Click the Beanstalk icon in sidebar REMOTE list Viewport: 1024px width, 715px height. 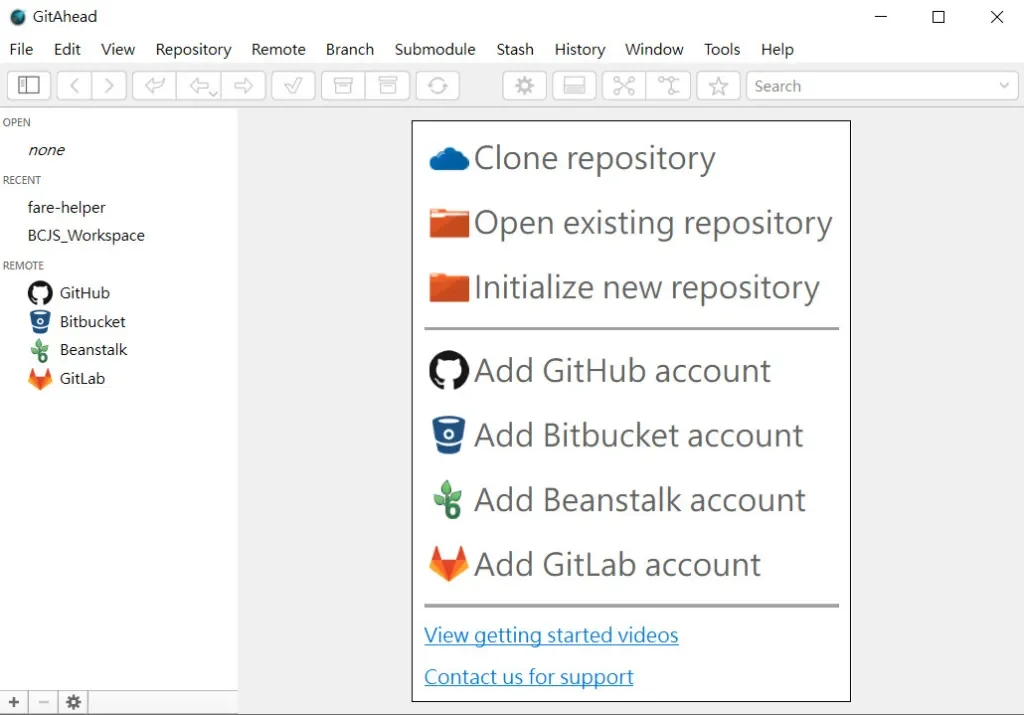tap(40, 351)
